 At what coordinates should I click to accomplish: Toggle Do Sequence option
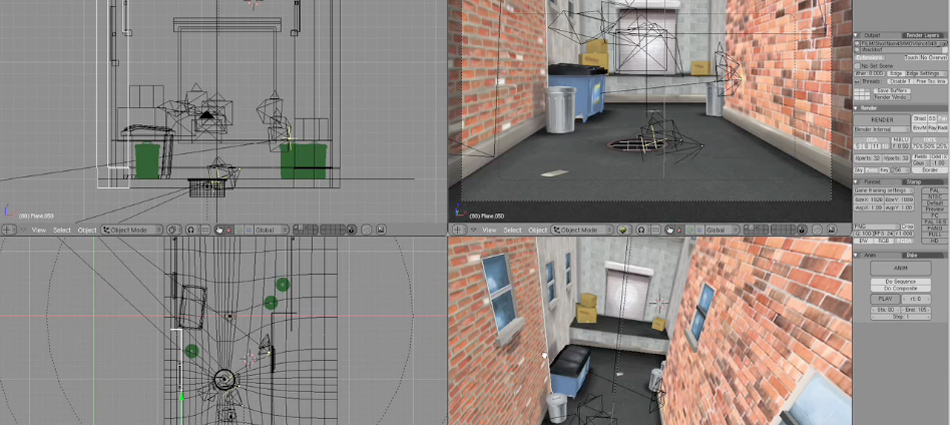click(x=901, y=281)
